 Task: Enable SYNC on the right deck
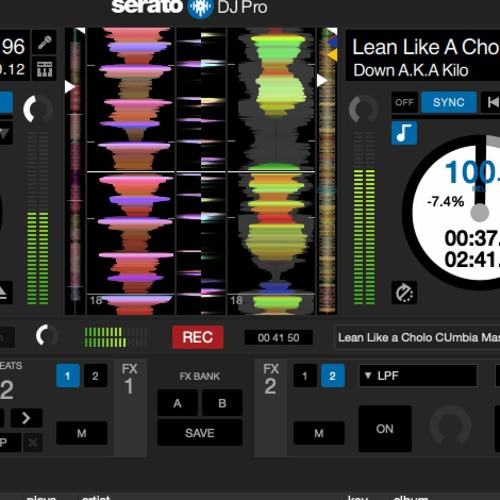pos(449,102)
